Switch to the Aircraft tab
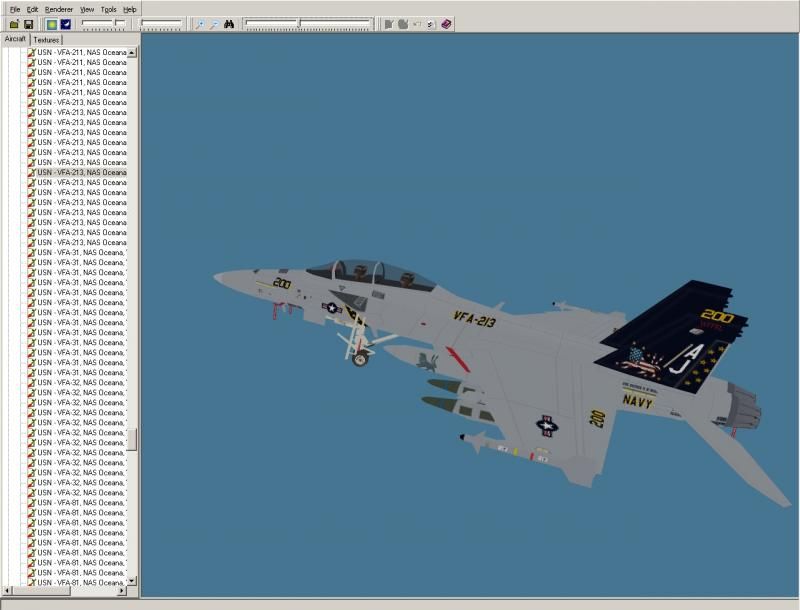 [15, 39]
